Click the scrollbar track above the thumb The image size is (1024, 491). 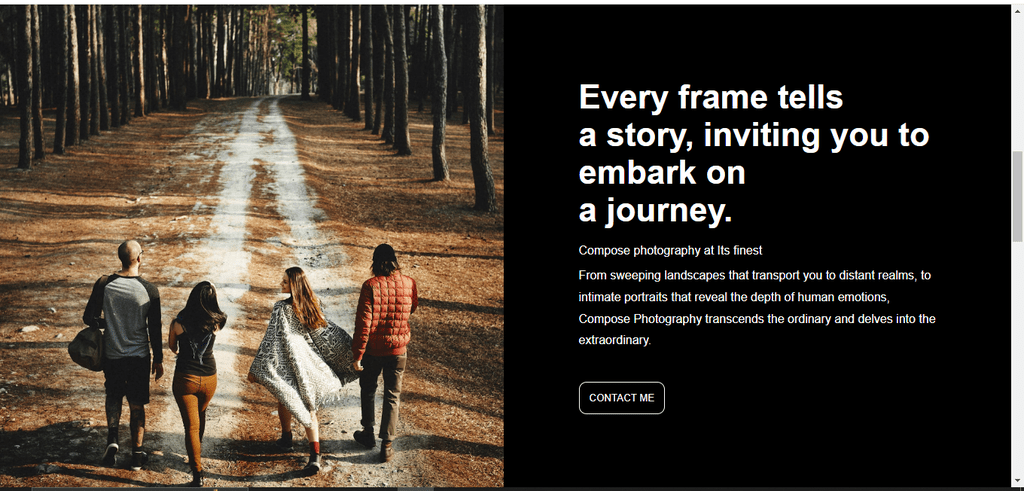click(1017, 84)
